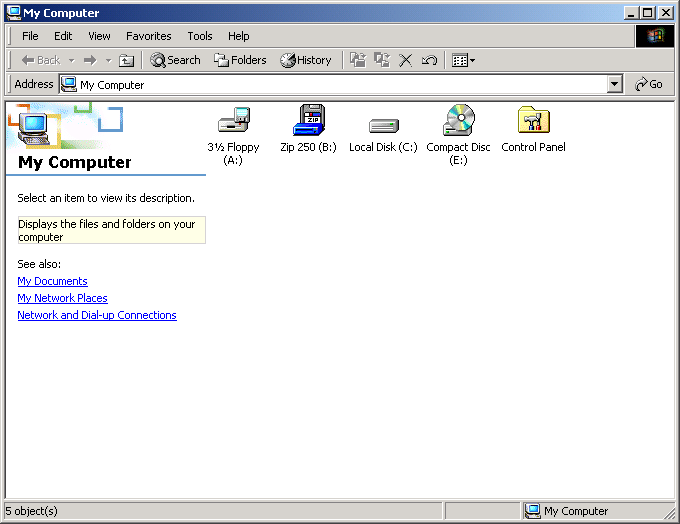Open Network and Dial-up Connections link

click(x=97, y=315)
